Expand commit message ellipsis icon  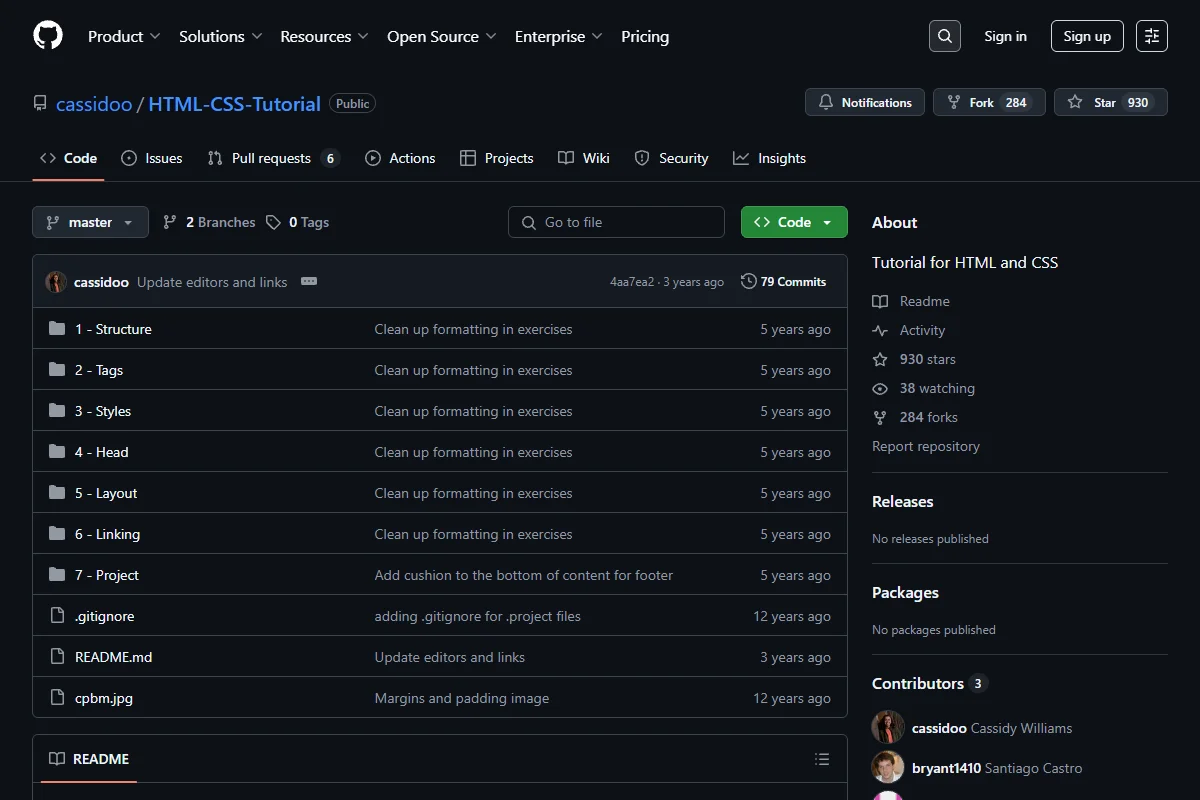click(309, 282)
